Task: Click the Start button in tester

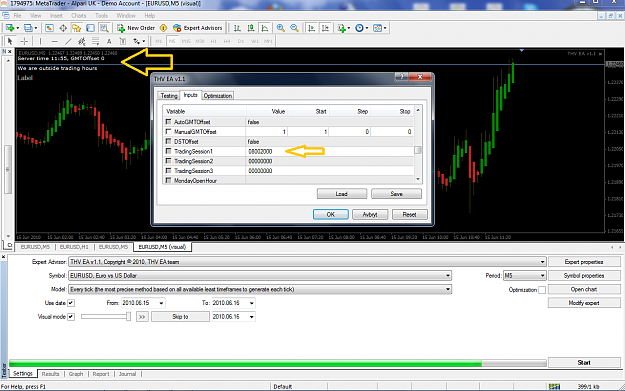Action: click(584, 362)
